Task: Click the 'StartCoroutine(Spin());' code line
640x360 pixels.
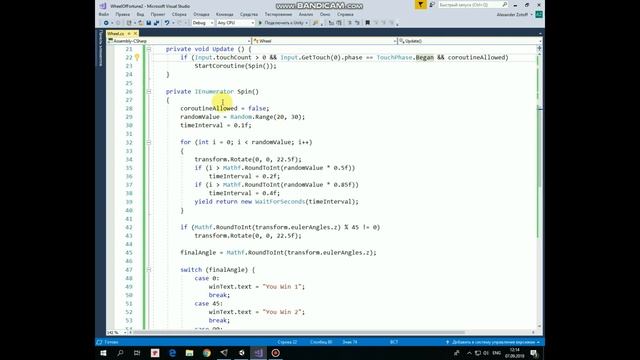Action: point(236,66)
